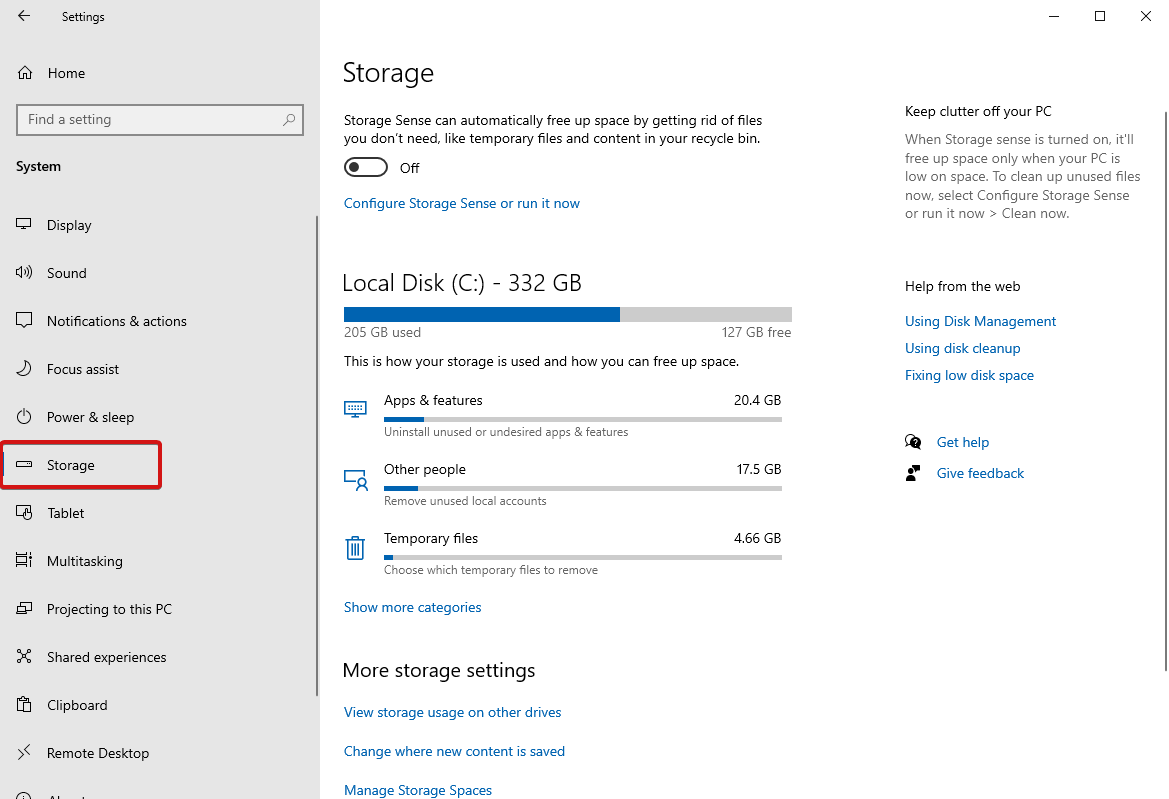This screenshot has height=799, width=1169.
Task: Select Shared experiences in the sidebar
Action: point(106,656)
